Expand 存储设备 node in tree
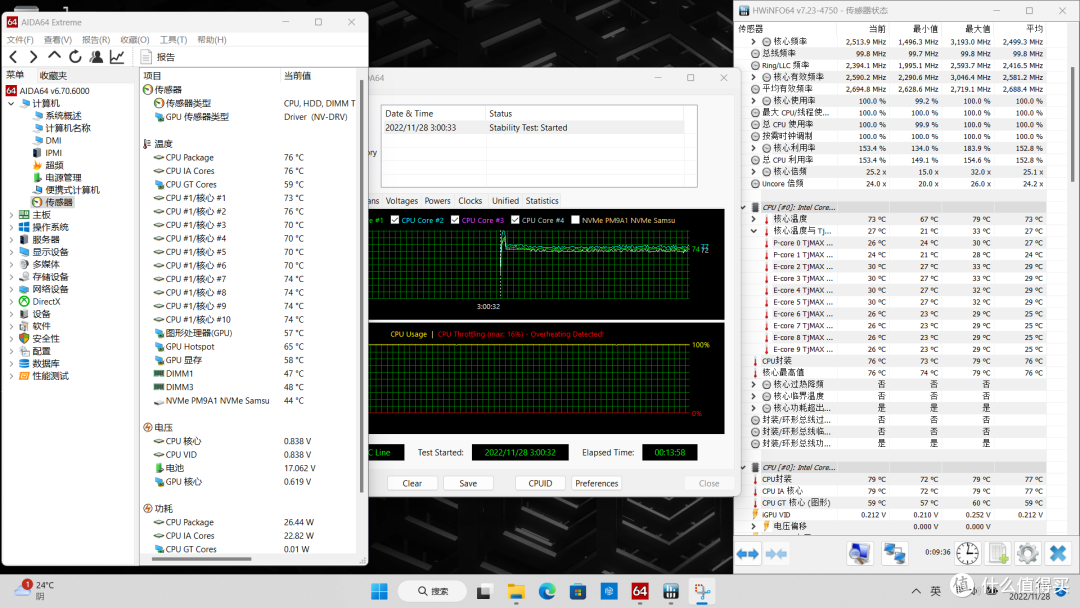Viewport: 1080px width, 608px height. (11, 277)
